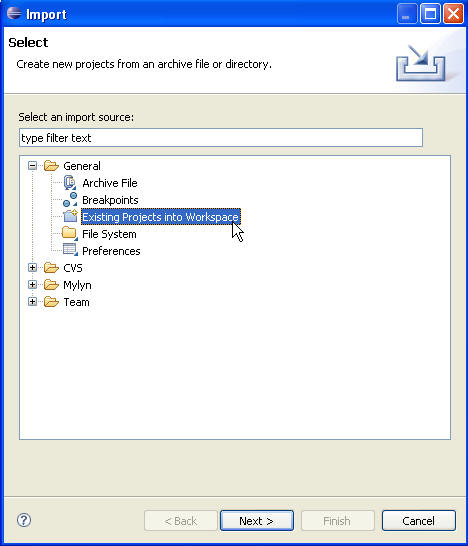This screenshot has height=546, width=468.
Task: Collapse the General category
Action: pos(32,166)
